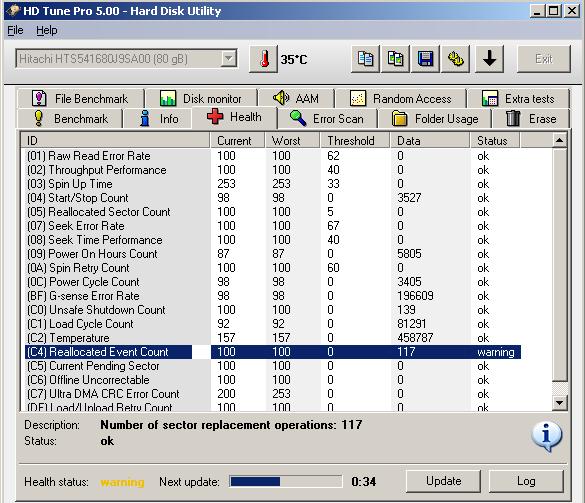Click the 458787 data value
The image size is (585, 503).
tap(415, 338)
